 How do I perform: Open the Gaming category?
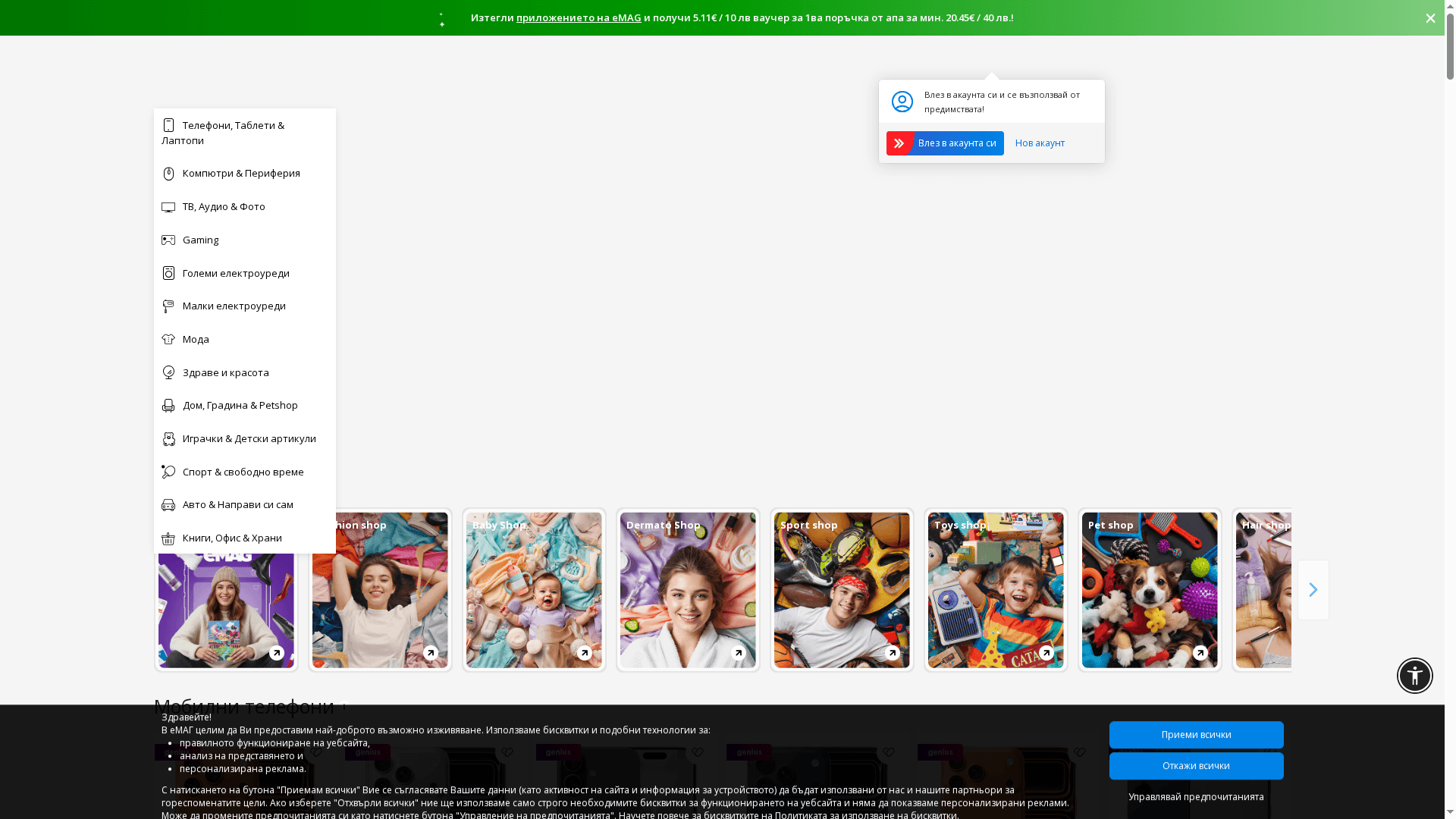(x=245, y=240)
